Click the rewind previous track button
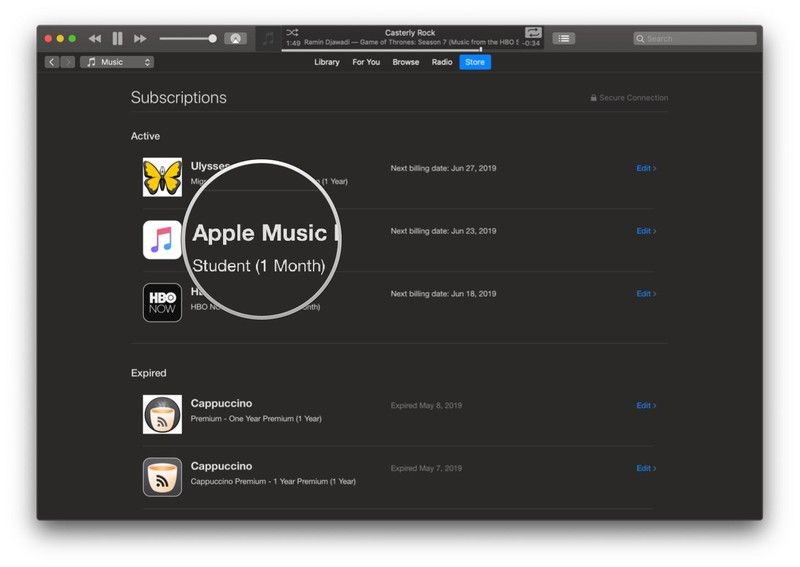 coord(94,38)
